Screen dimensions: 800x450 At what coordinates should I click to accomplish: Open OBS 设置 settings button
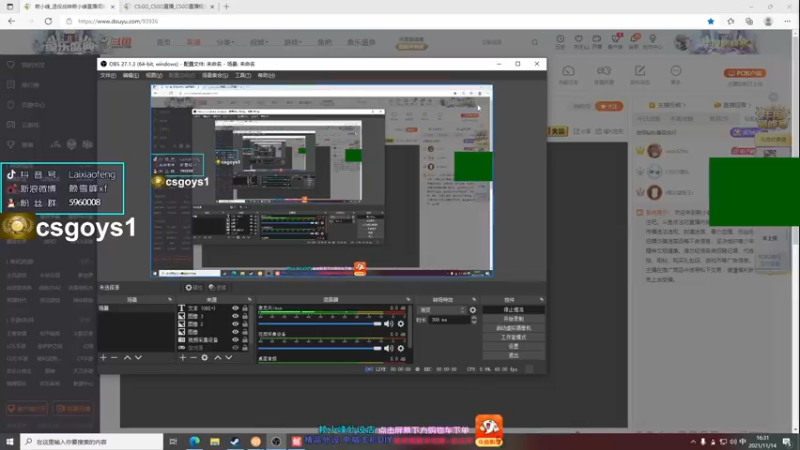(513, 346)
